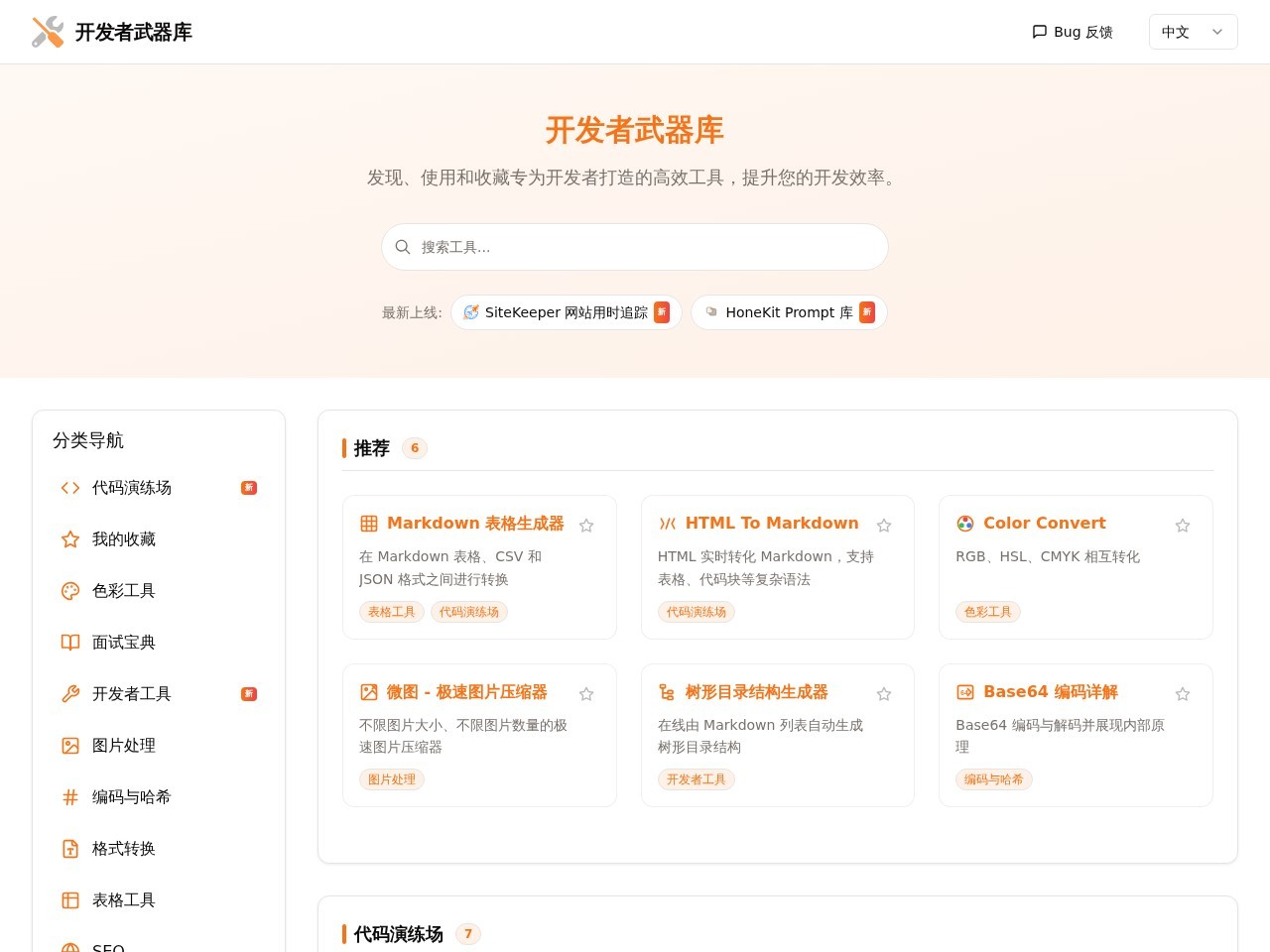Screen dimensions: 1270x952
Task: Click the book icon beside 面试宝典
Action: [x=70, y=643]
